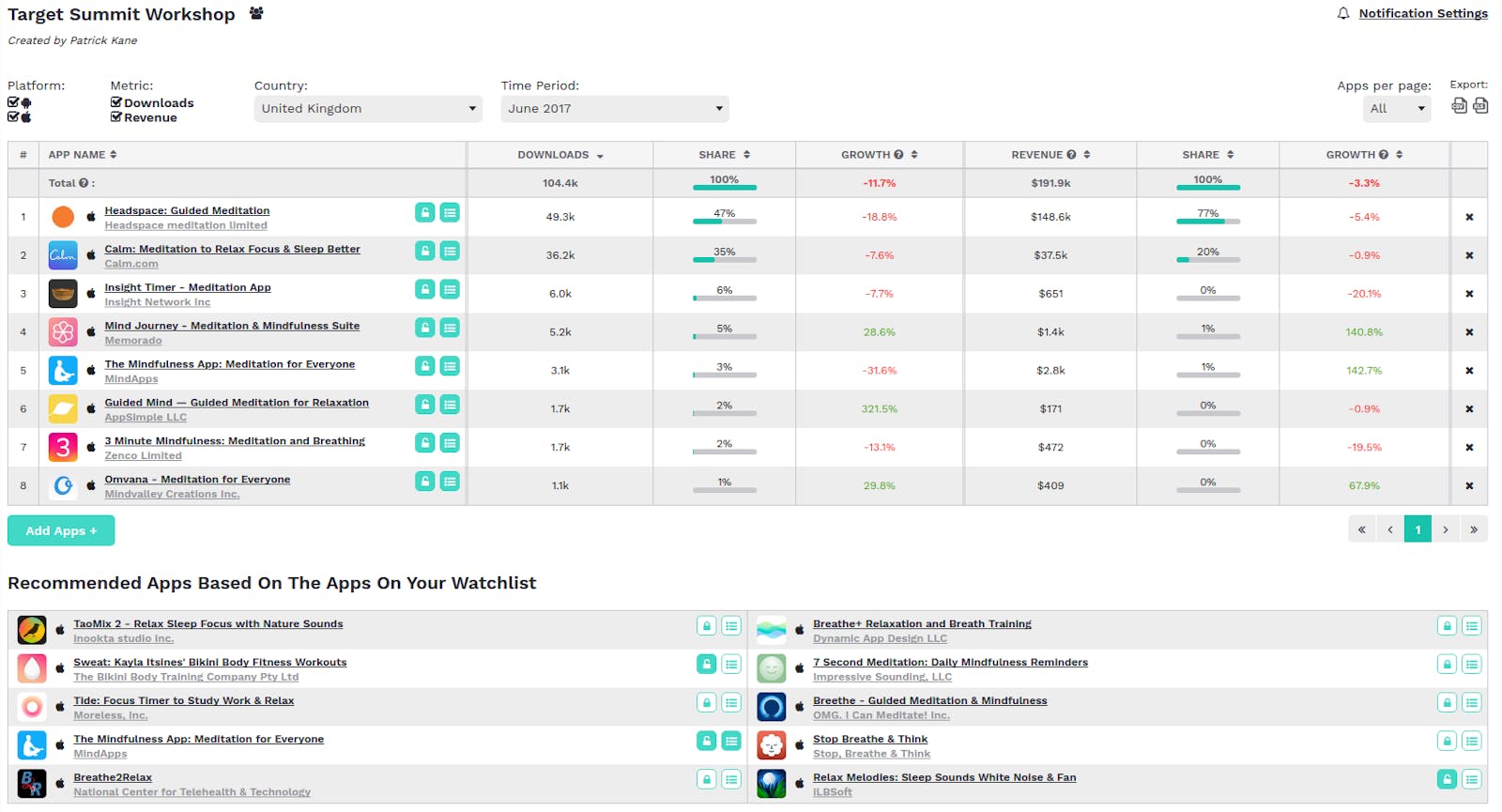Click the 321.5% growth value
Screen dimensions: 1502x812
click(880, 409)
